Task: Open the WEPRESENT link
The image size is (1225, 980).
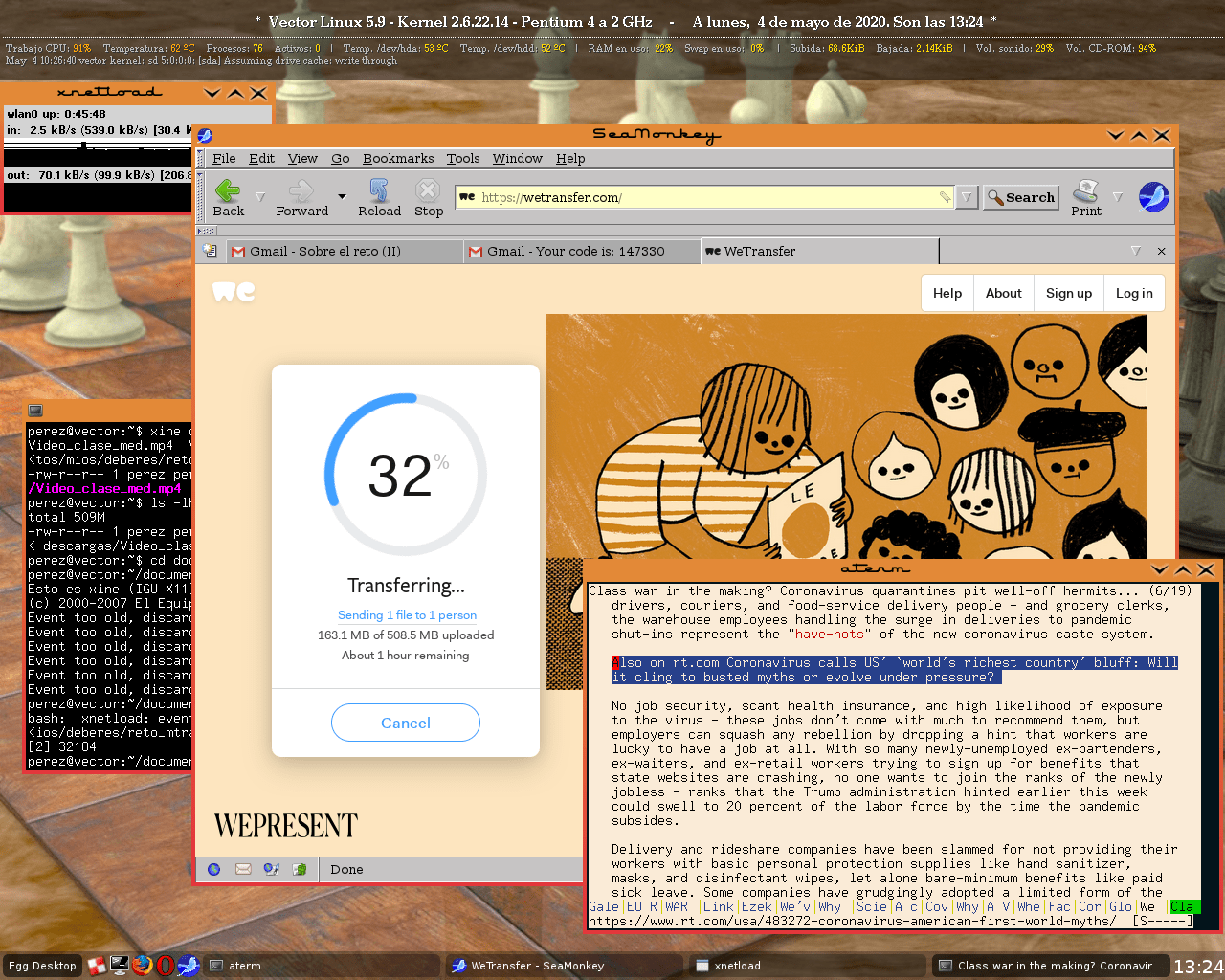Action: [286, 825]
